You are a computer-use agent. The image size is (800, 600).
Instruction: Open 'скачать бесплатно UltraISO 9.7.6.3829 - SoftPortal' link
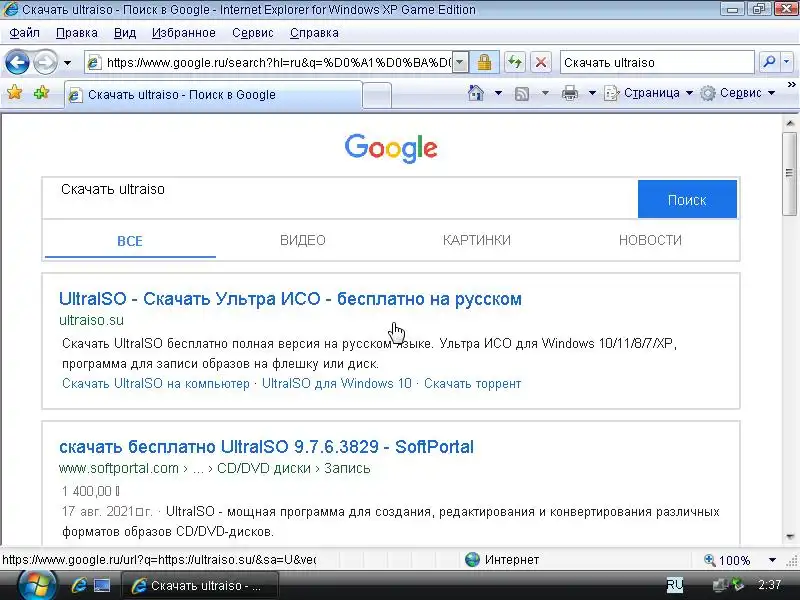266,447
